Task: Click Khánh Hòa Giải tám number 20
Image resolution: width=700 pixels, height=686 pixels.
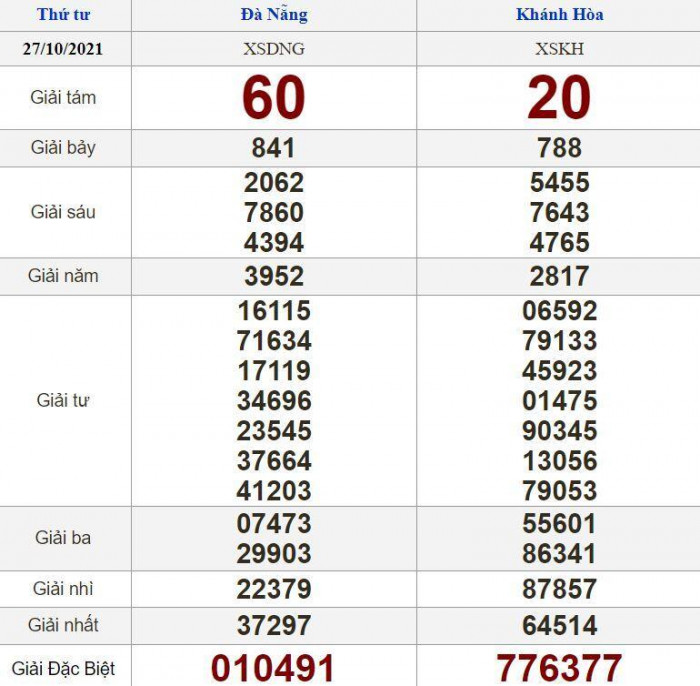Action: click(559, 98)
